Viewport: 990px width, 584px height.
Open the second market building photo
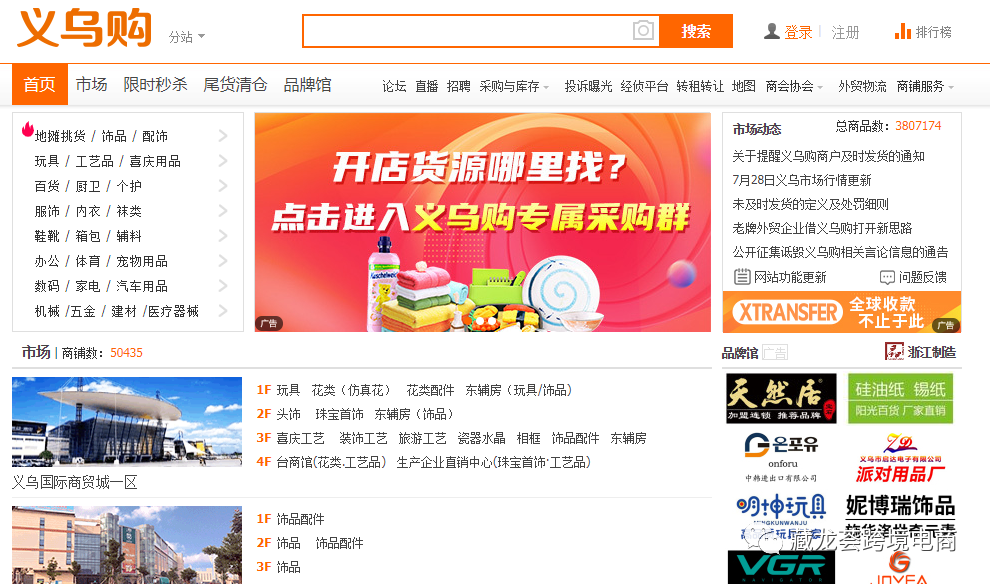(x=127, y=545)
